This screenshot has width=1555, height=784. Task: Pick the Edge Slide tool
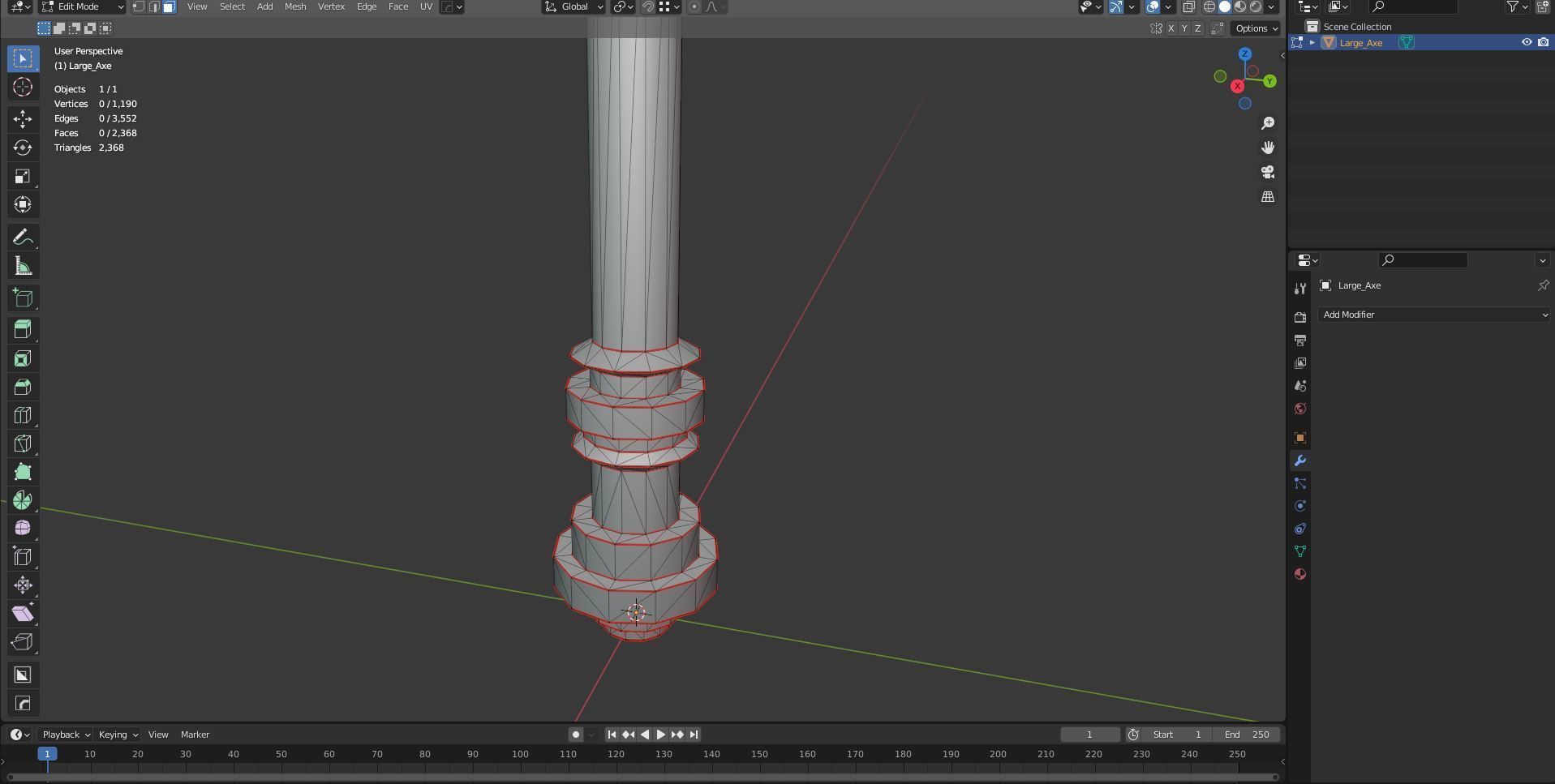tap(23, 556)
